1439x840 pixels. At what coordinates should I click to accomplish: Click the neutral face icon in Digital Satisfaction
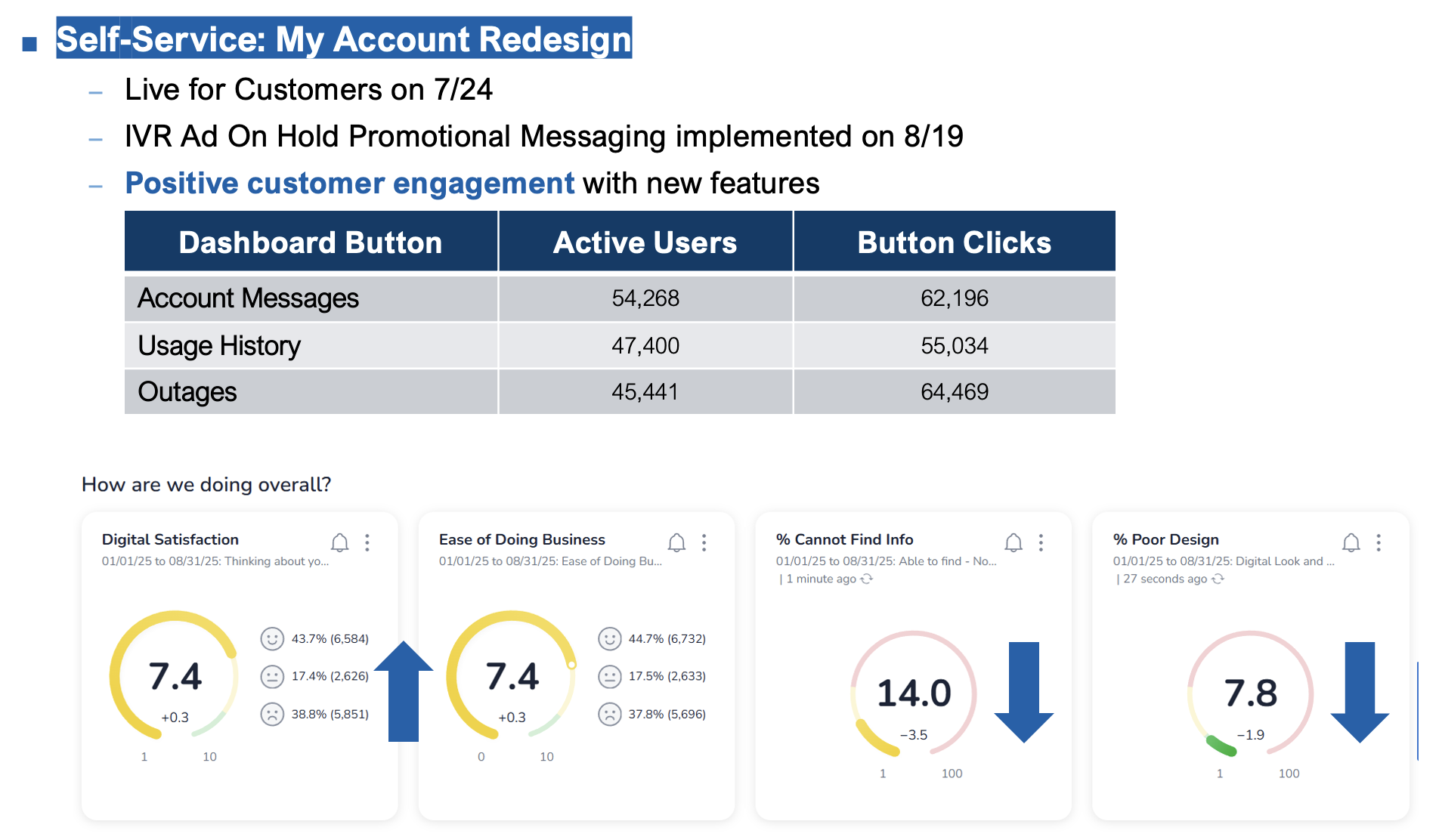click(x=272, y=676)
